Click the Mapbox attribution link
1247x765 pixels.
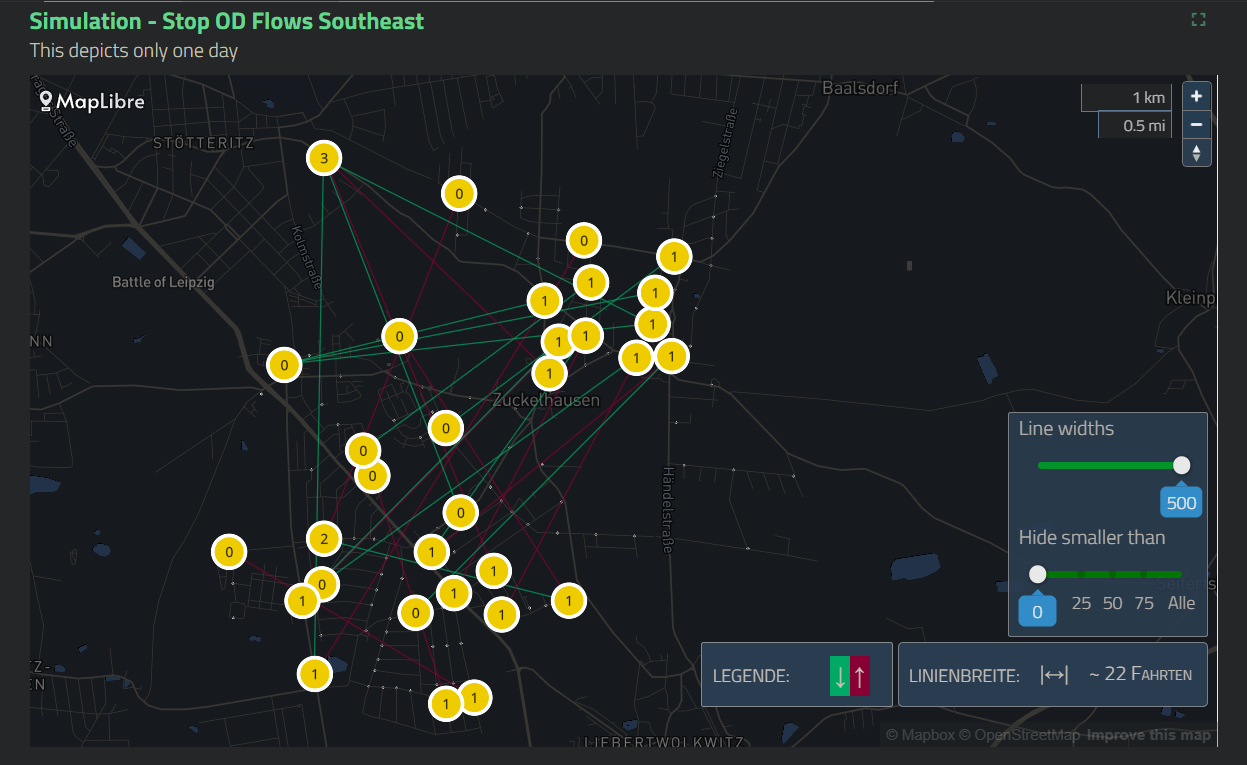[x=919, y=734]
